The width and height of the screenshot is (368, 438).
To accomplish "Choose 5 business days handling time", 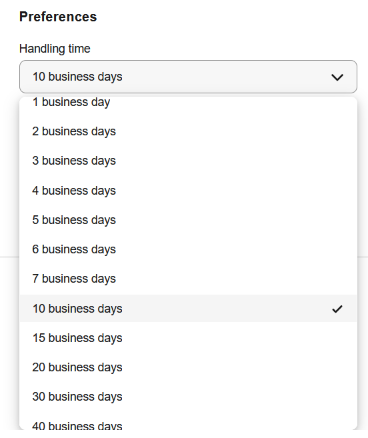I will click(188, 220).
